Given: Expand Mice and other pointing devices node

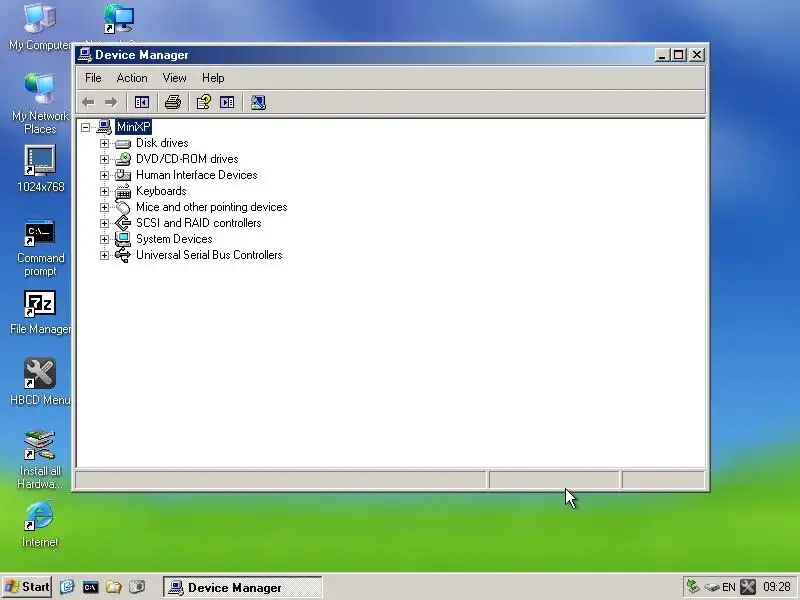Looking at the screenshot, I should 105,207.
